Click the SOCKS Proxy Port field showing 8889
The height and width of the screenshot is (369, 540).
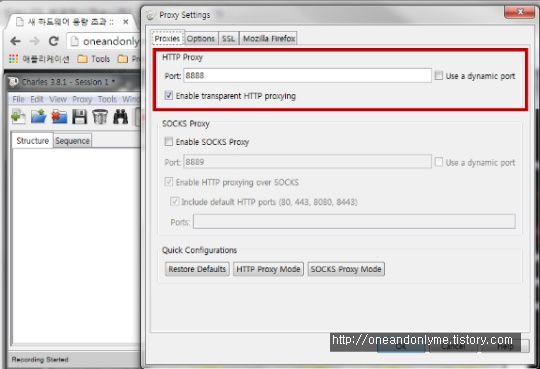(307, 162)
